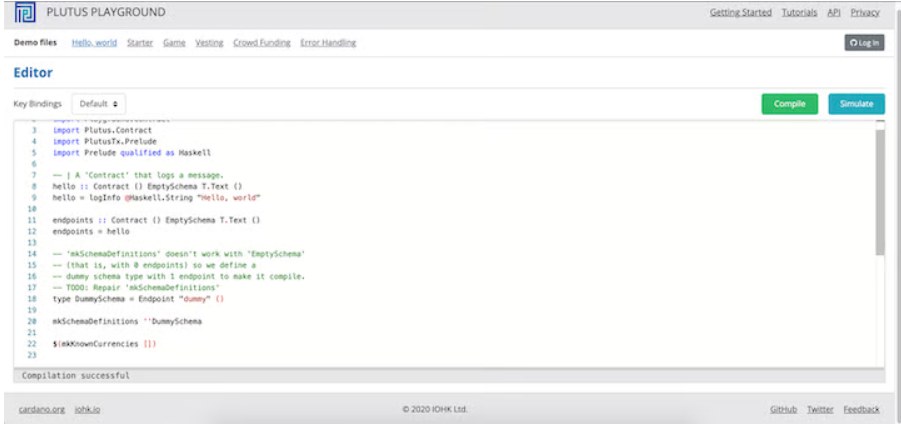The height and width of the screenshot is (426, 901).
Task: Click the 'A Contract that logs a message' comment
Action: pyautogui.click(x=138, y=175)
